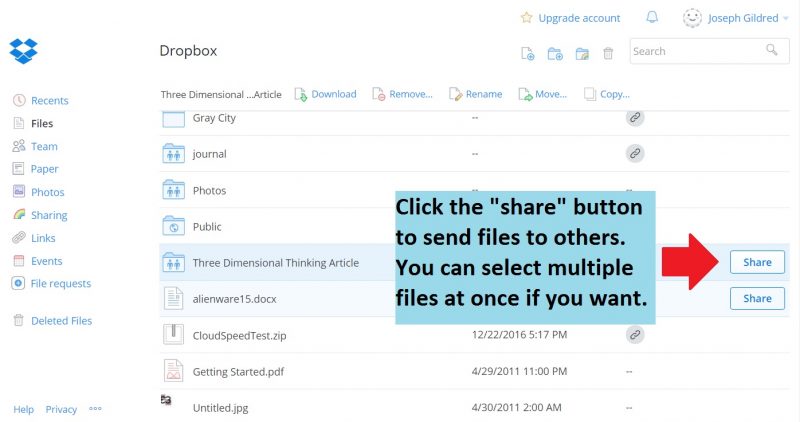The image size is (800, 422).
Task: Click the Photos shared folder icon
Action: click(x=173, y=190)
